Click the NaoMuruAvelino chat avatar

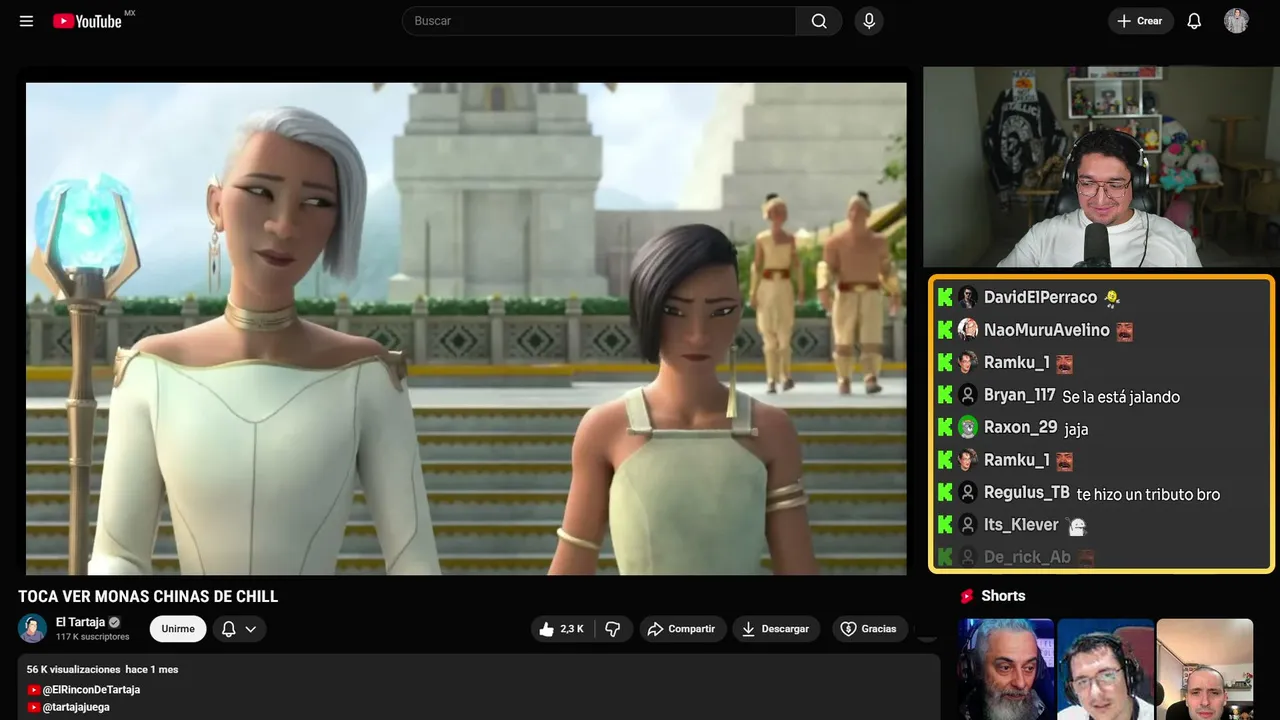coord(968,330)
